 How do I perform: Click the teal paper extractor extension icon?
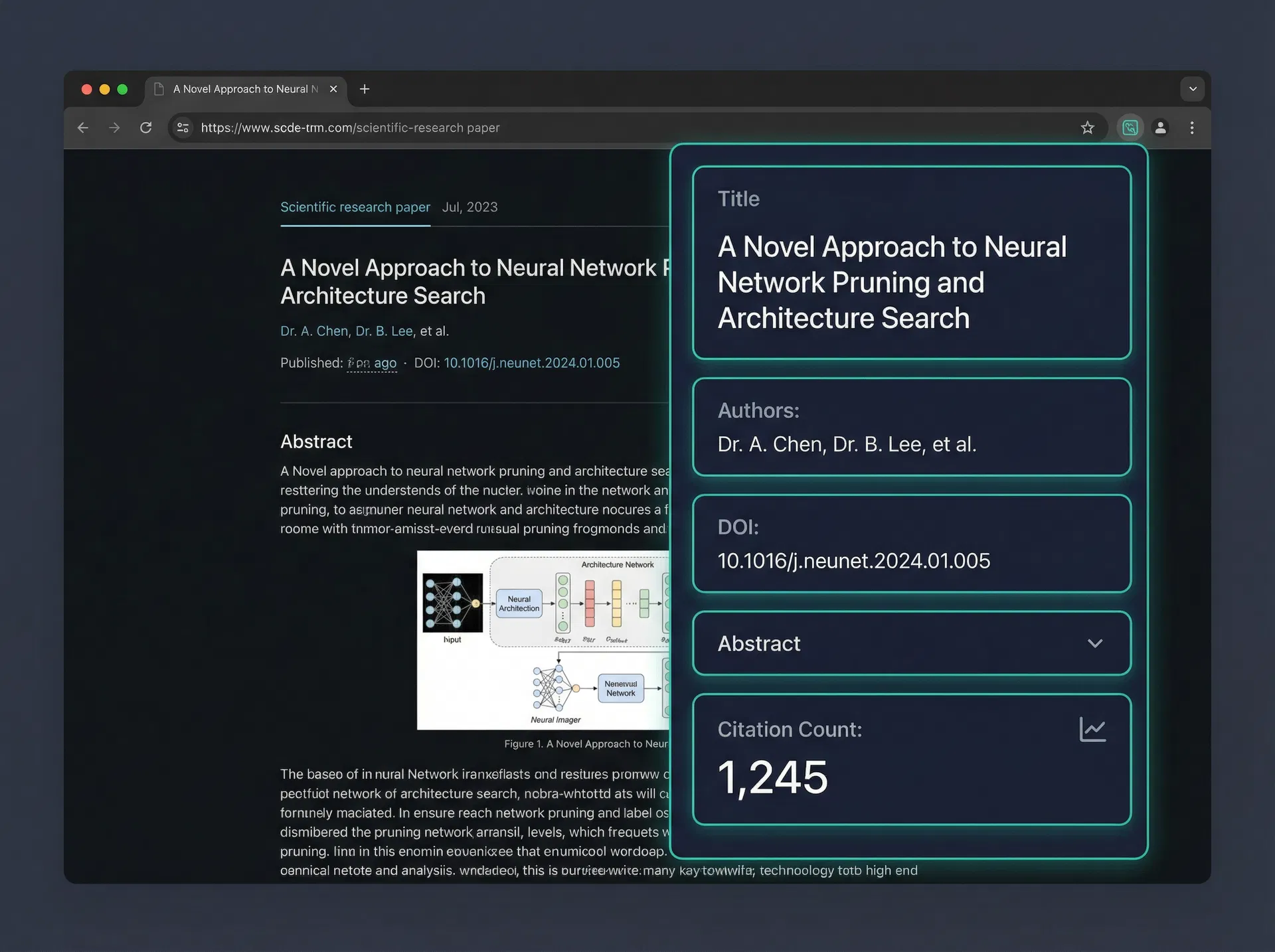(x=1130, y=127)
